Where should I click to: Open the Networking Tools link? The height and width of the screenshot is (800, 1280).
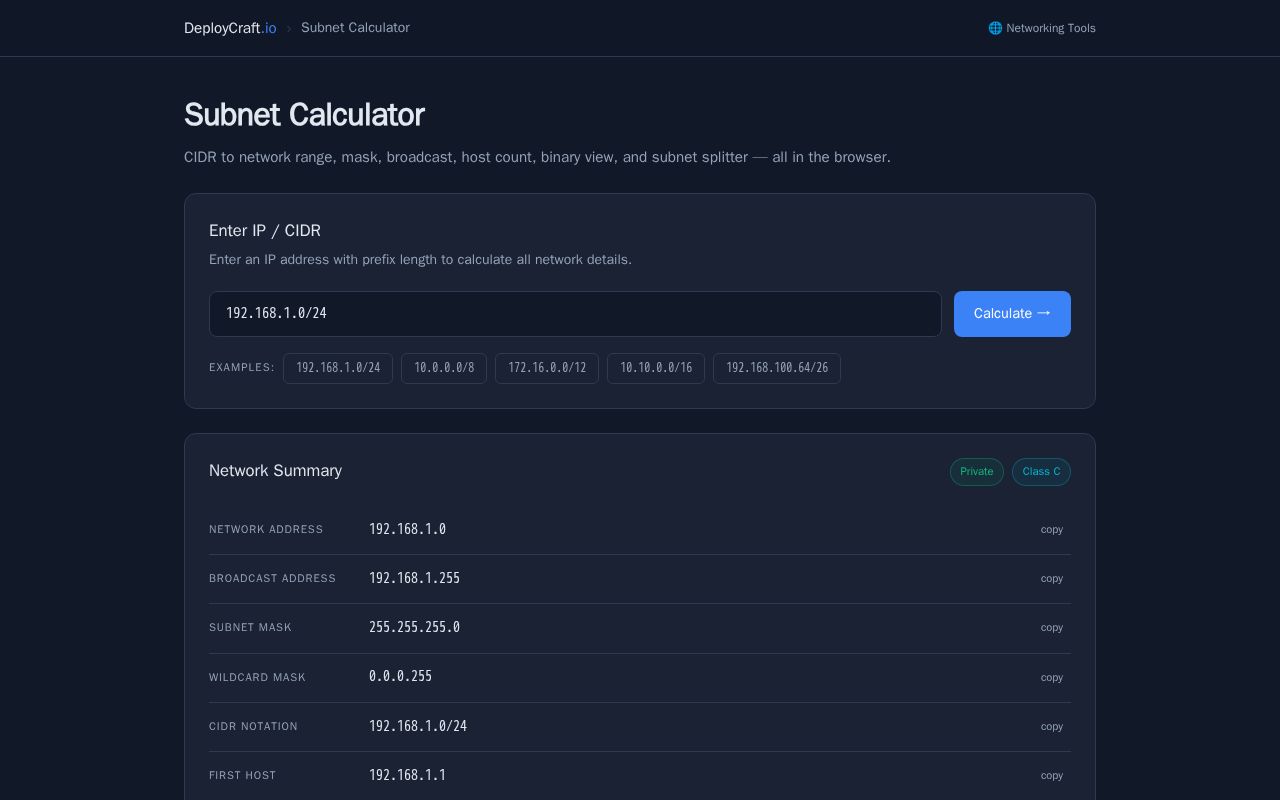(1042, 28)
